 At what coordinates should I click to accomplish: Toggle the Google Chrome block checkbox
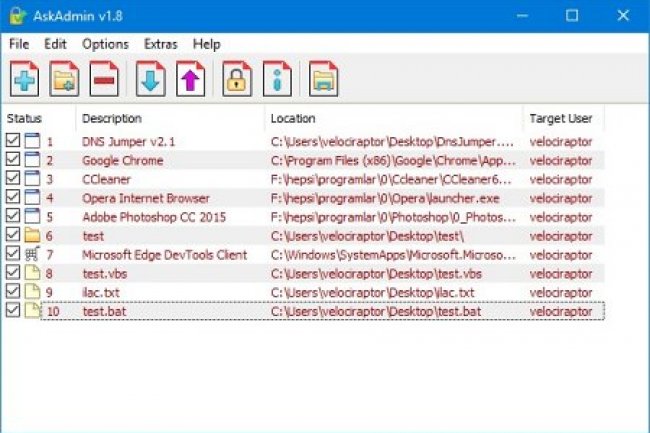12,160
